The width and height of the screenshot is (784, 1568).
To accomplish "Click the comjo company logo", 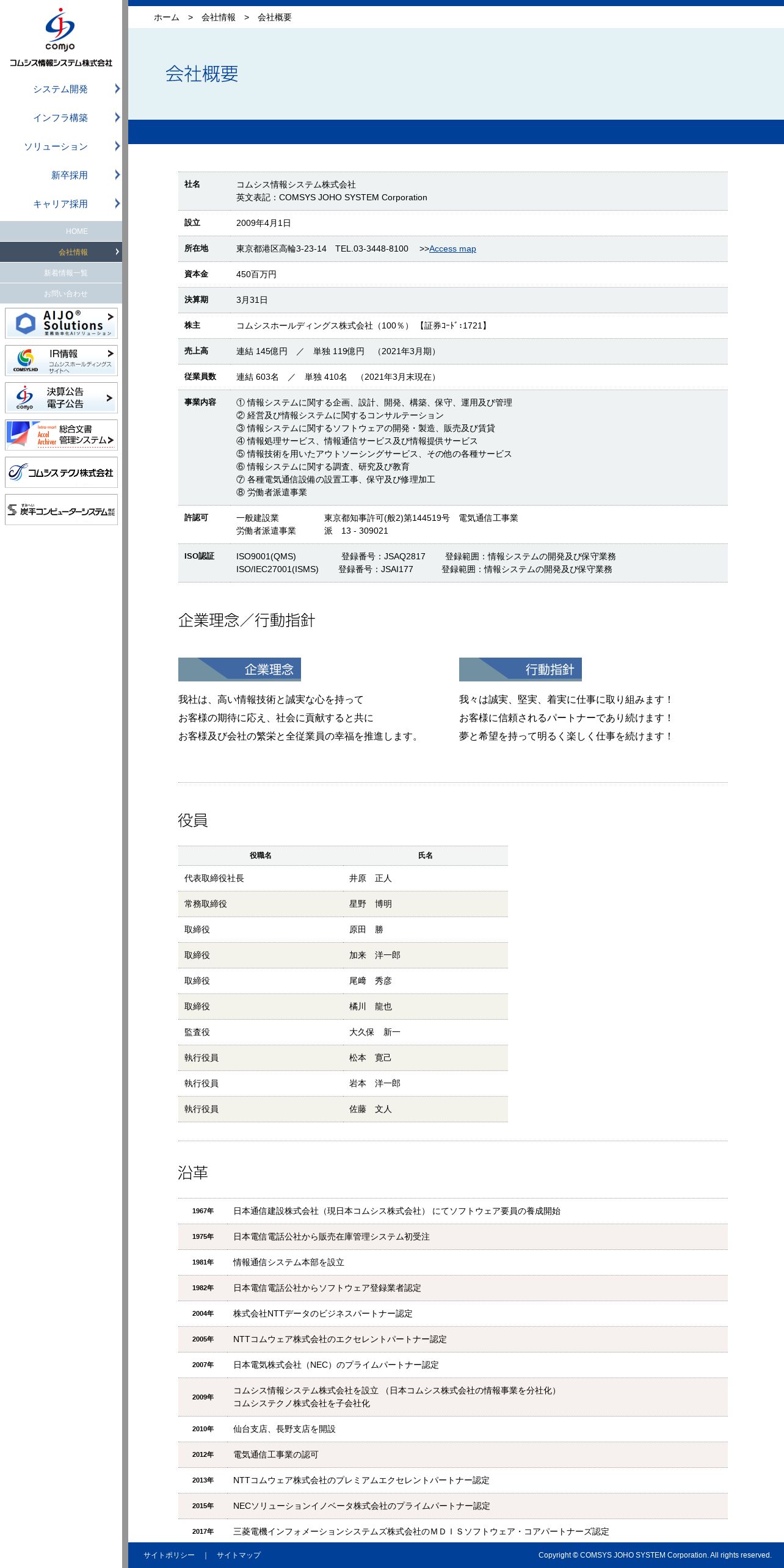I will pyautogui.click(x=60, y=37).
